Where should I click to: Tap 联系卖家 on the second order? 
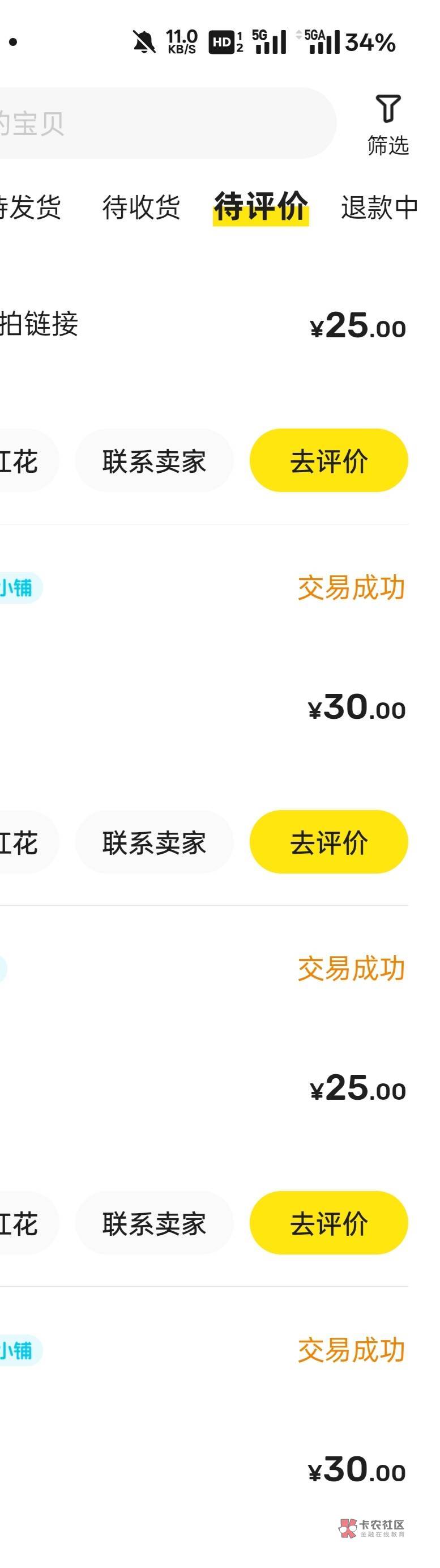point(154,842)
